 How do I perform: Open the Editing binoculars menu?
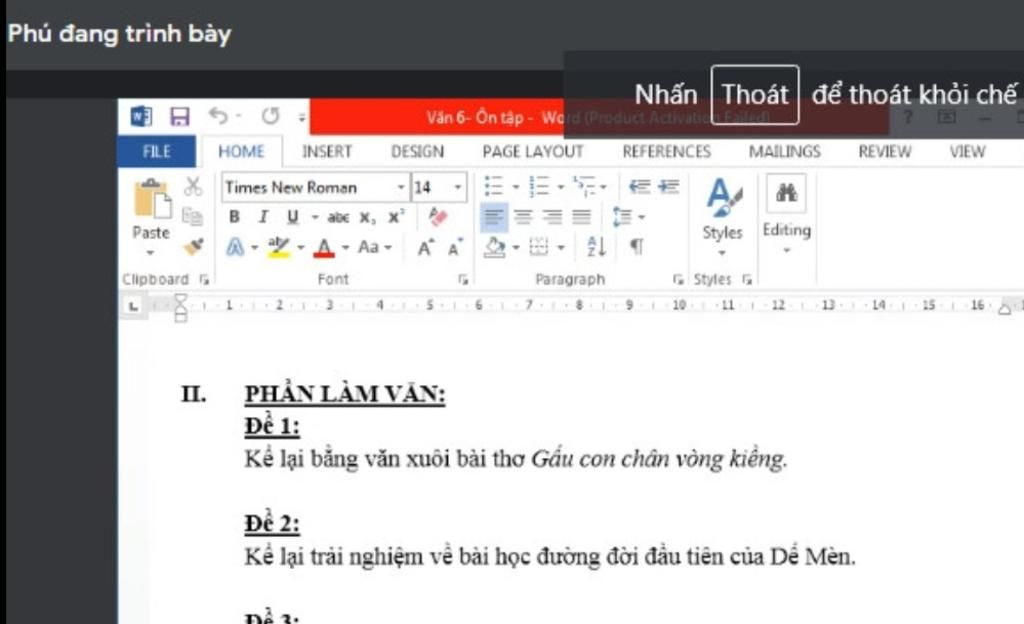pos(786,213)
